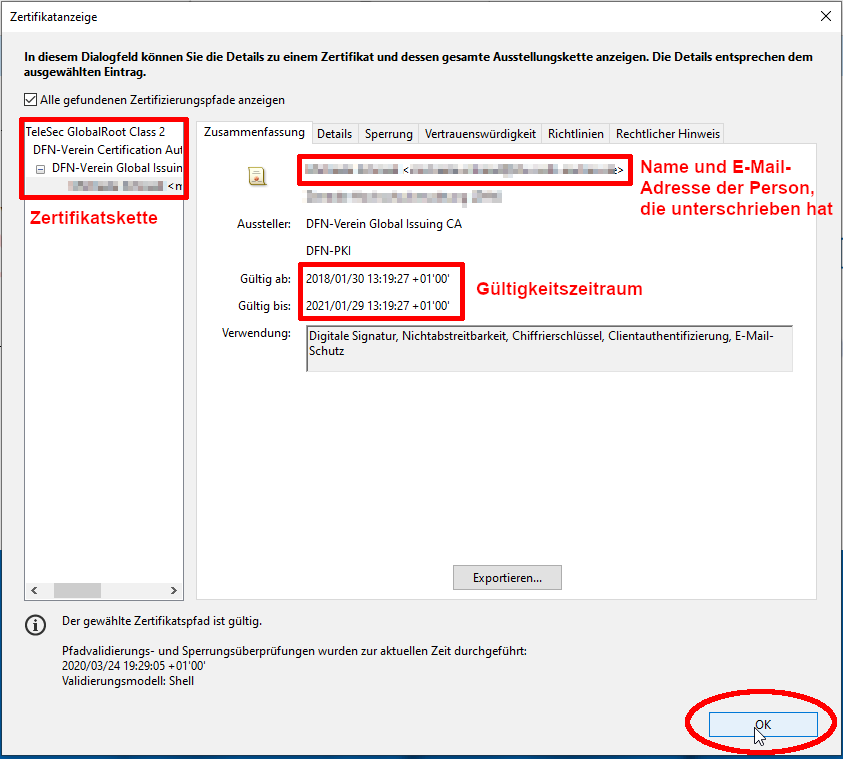The image size is (843, 759).
Task: Select TeleSec GlobalRoot Class 2 entry
Action: coord(95,131)
